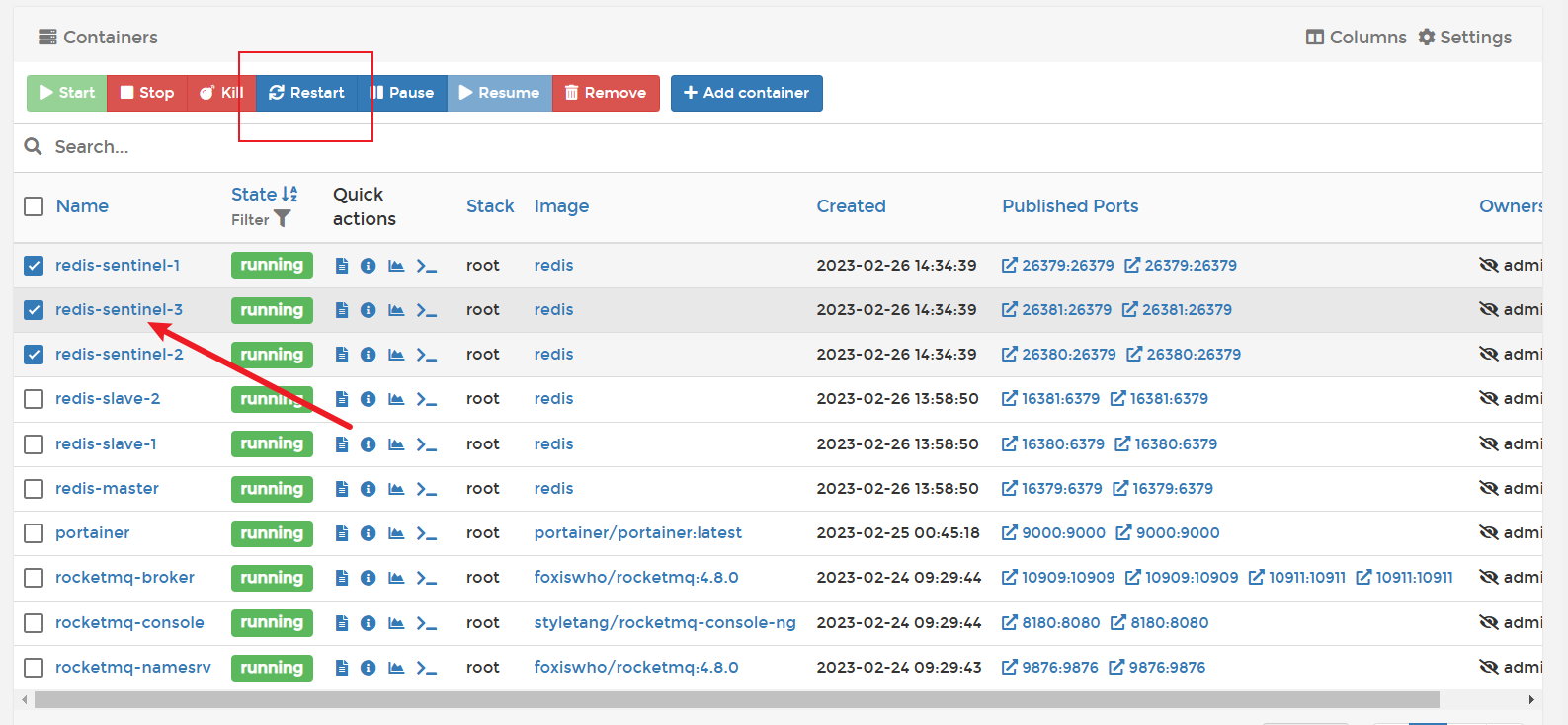Open the State filter dropdown

click(x=282, y=218)
